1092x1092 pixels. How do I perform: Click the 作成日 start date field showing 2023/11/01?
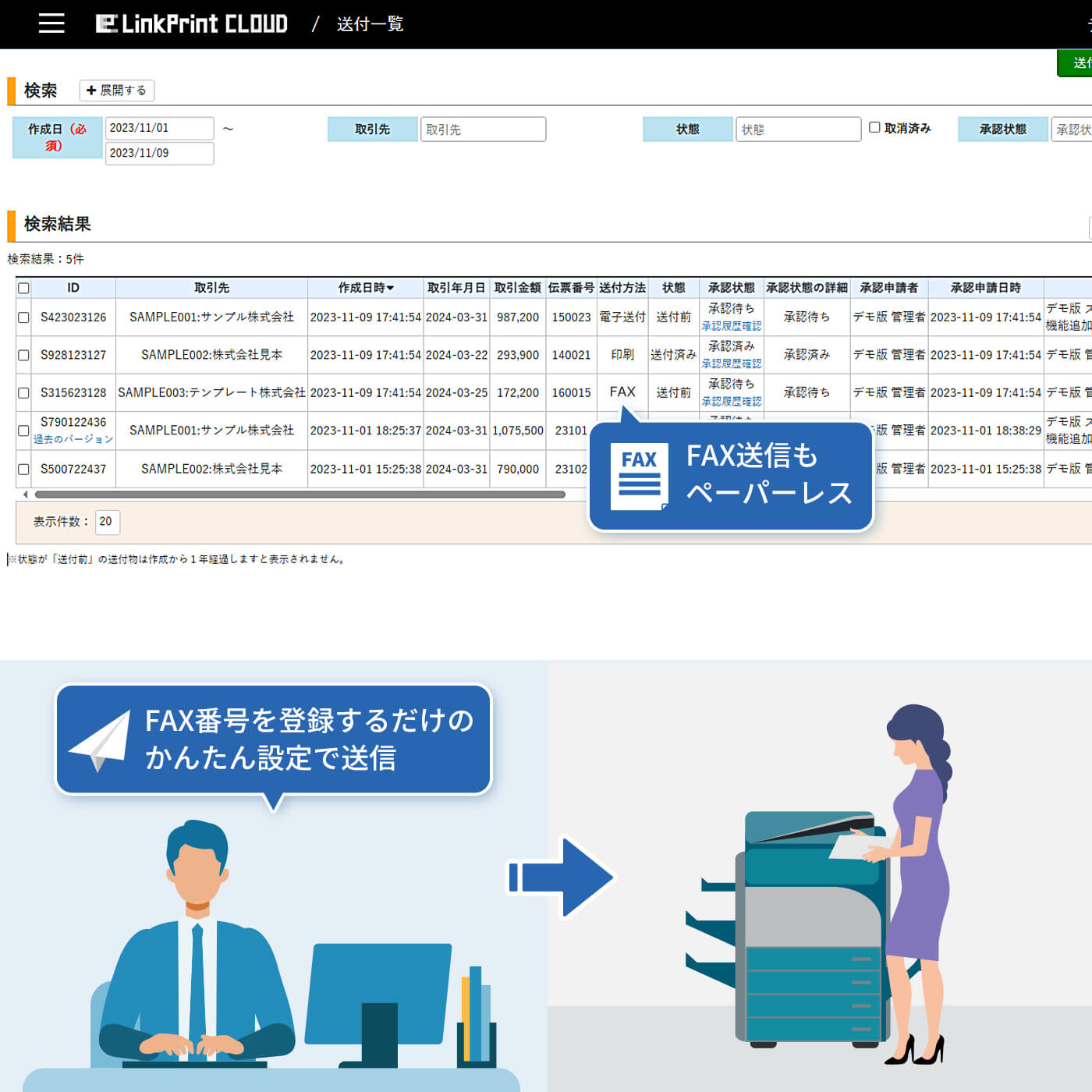click(159, 127)
